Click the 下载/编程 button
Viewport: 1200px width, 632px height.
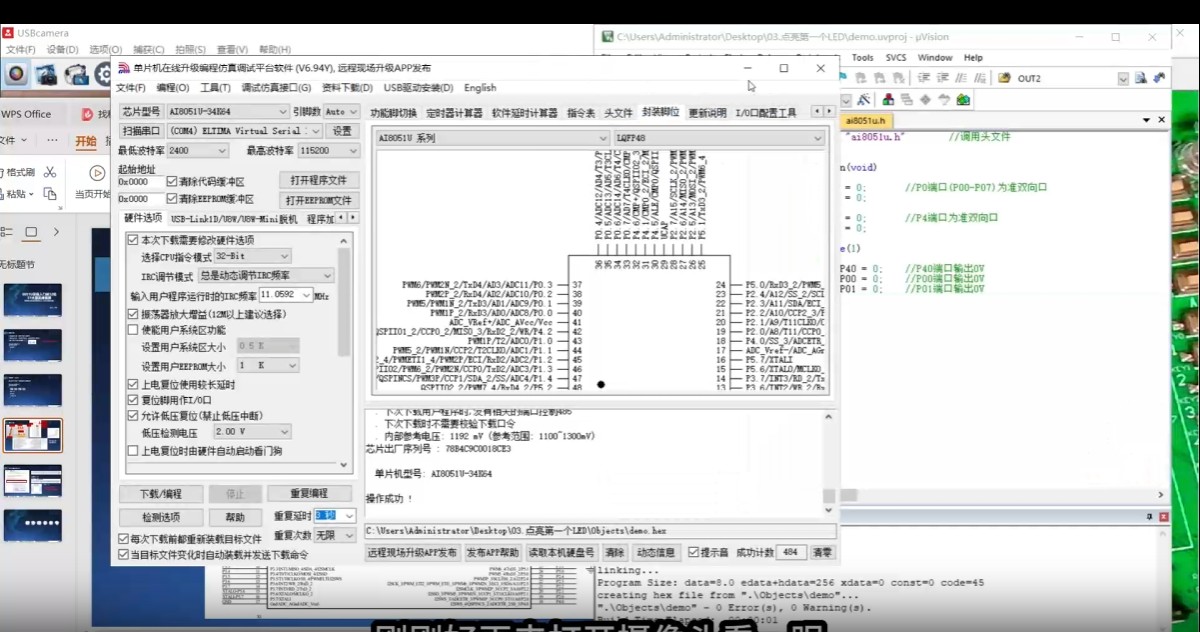tap(160, 494)
